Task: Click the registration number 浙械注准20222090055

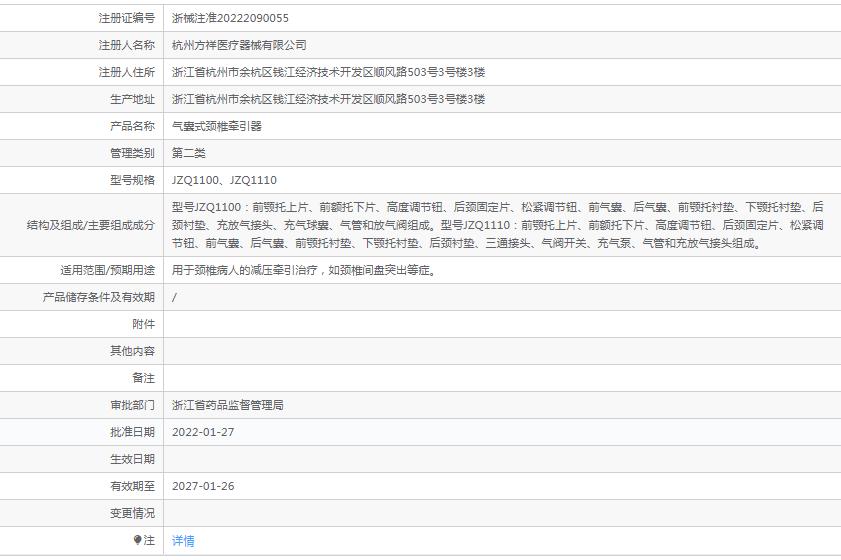Action: coord(230,18)
